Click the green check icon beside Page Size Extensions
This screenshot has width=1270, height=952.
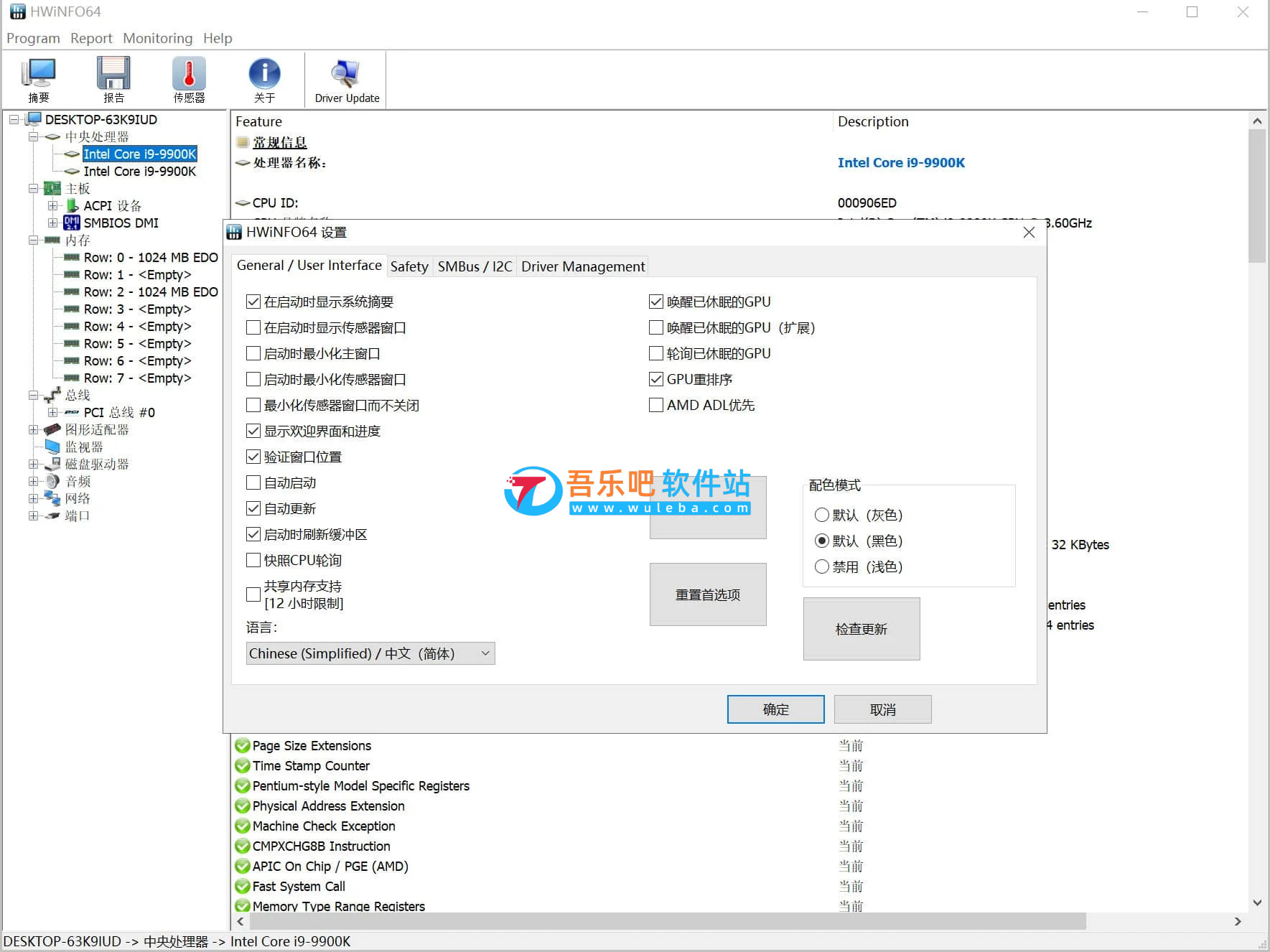click(x=243, y=745)
